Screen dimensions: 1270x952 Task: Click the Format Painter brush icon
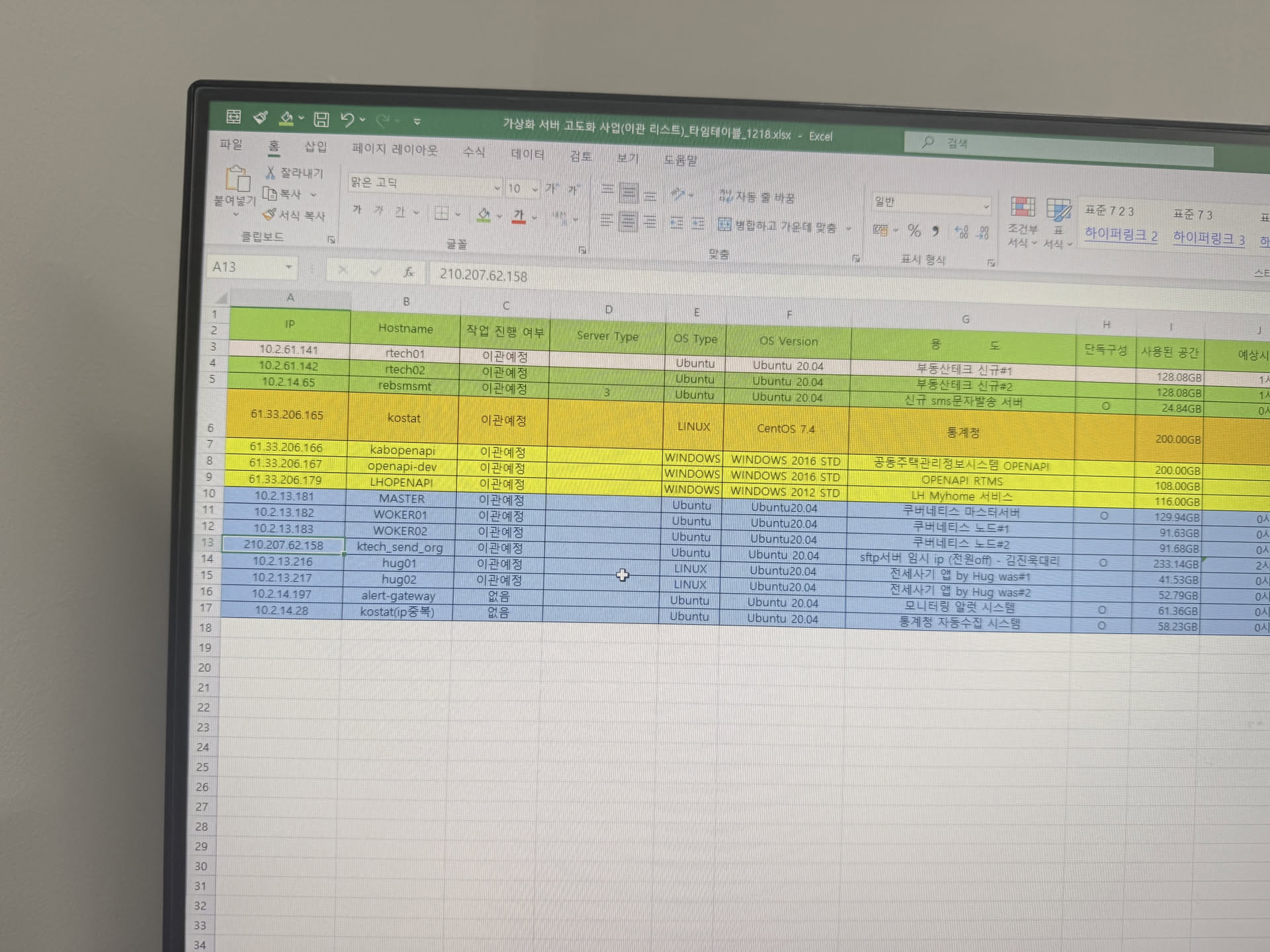click(269, 215)
